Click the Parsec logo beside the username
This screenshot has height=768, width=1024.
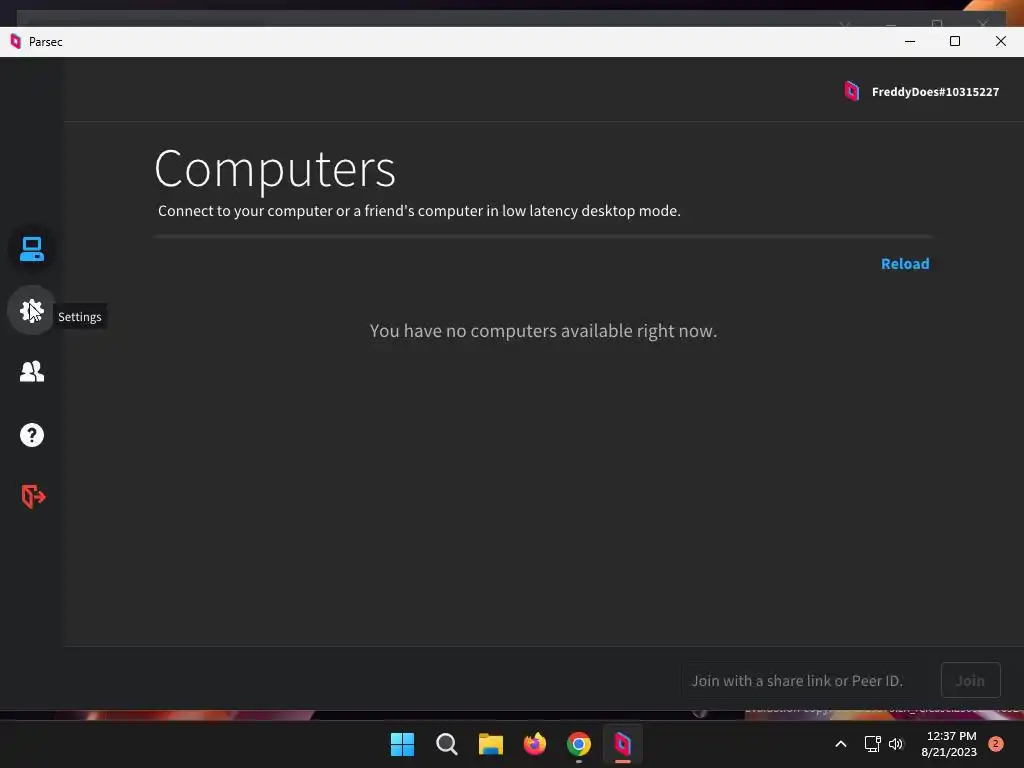pyautogui.click(x=852, y=91)
